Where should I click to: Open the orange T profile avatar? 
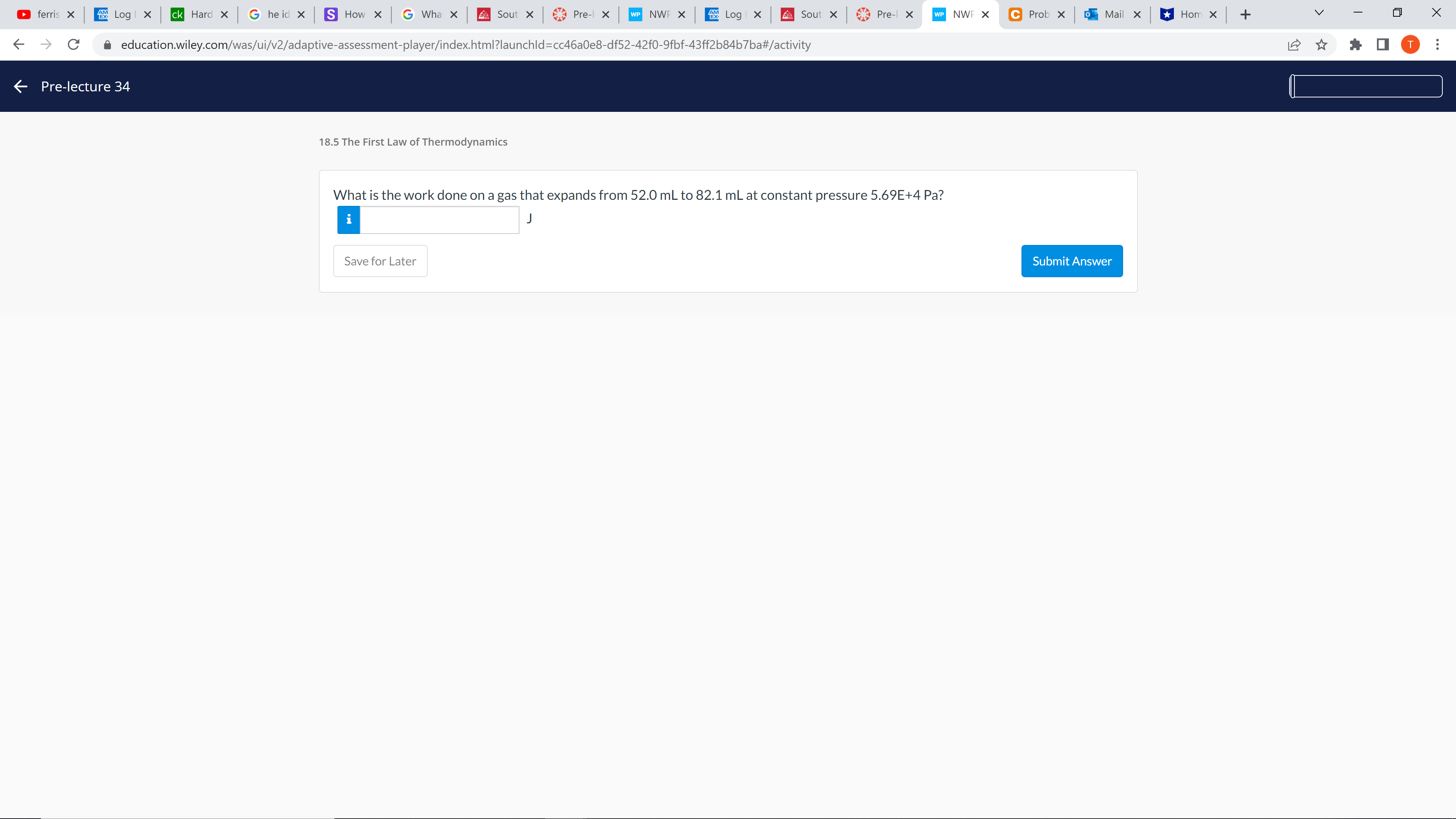tap(1410, 45)
